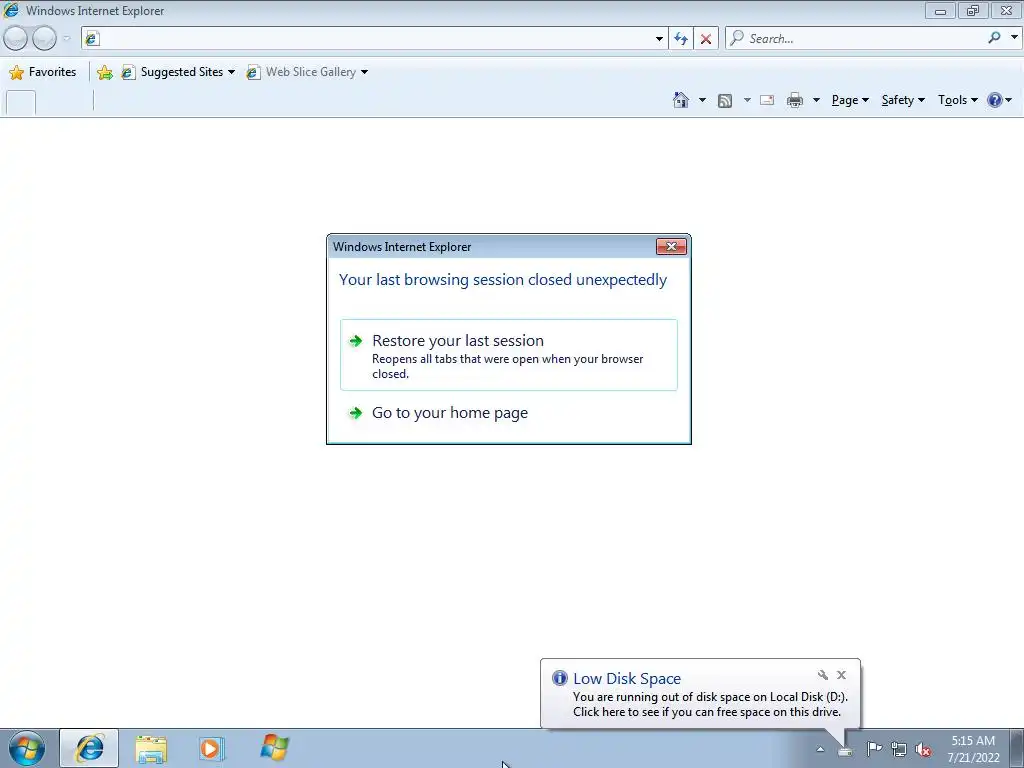Minimize the Internet Explorer window
The width and height of the screenshot is (1024, 768).
(940, 10)
